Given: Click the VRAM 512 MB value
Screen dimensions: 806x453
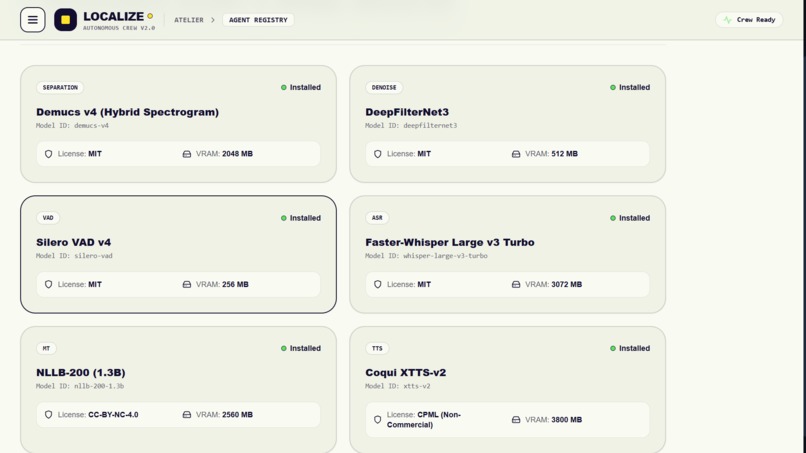Looking at the screenshot, I should point(564,154).
